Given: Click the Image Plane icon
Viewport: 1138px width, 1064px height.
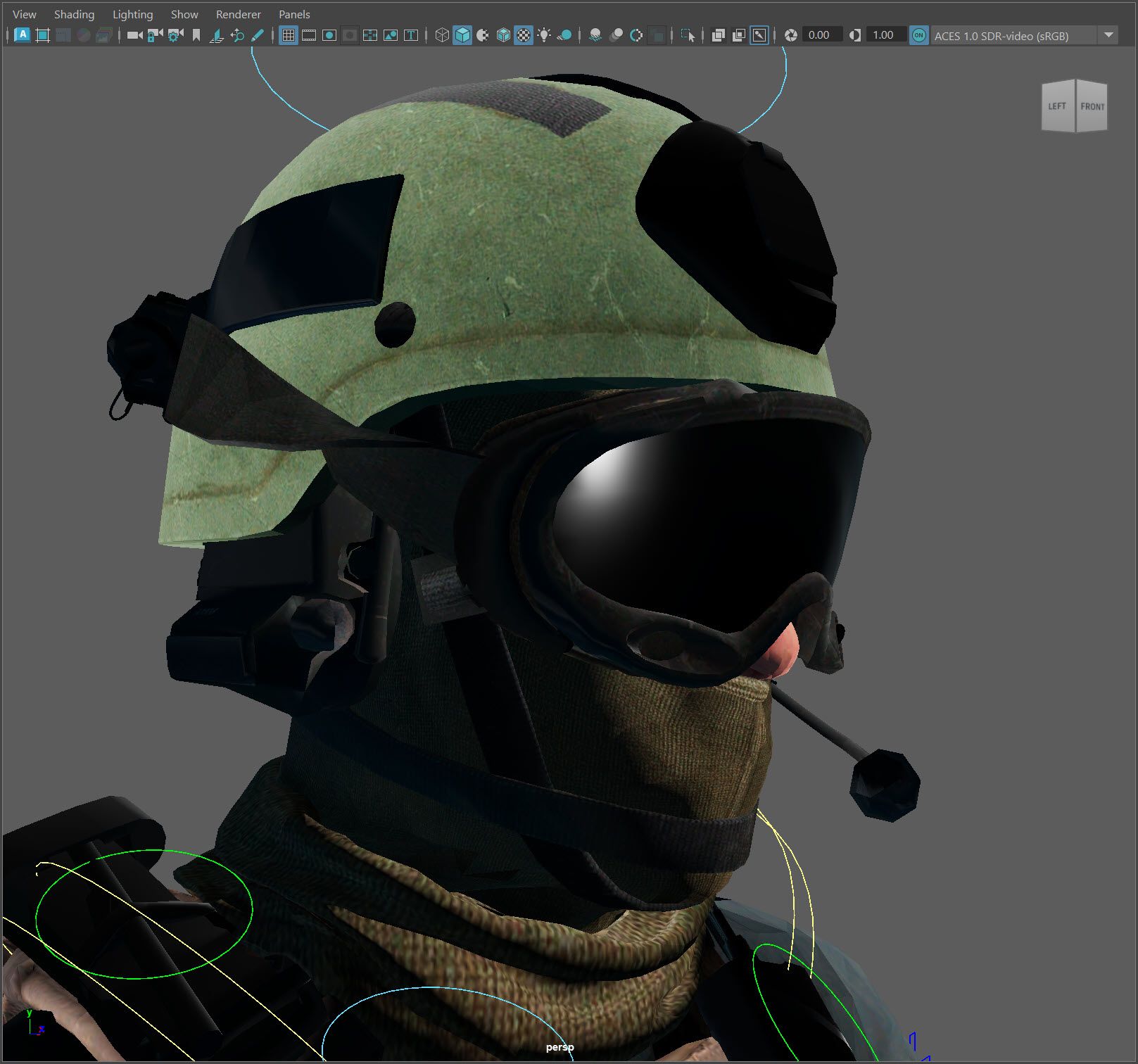Looking at the screenshot, I should [217, 34].
